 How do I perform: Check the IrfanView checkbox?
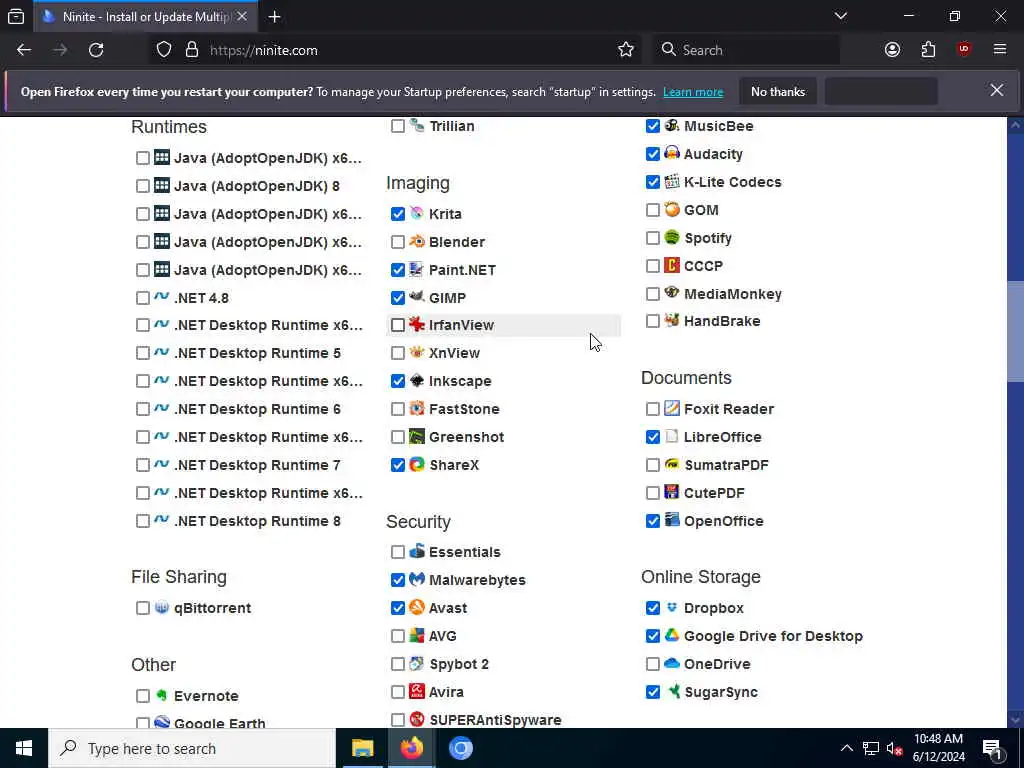click(x=398, y=325)
